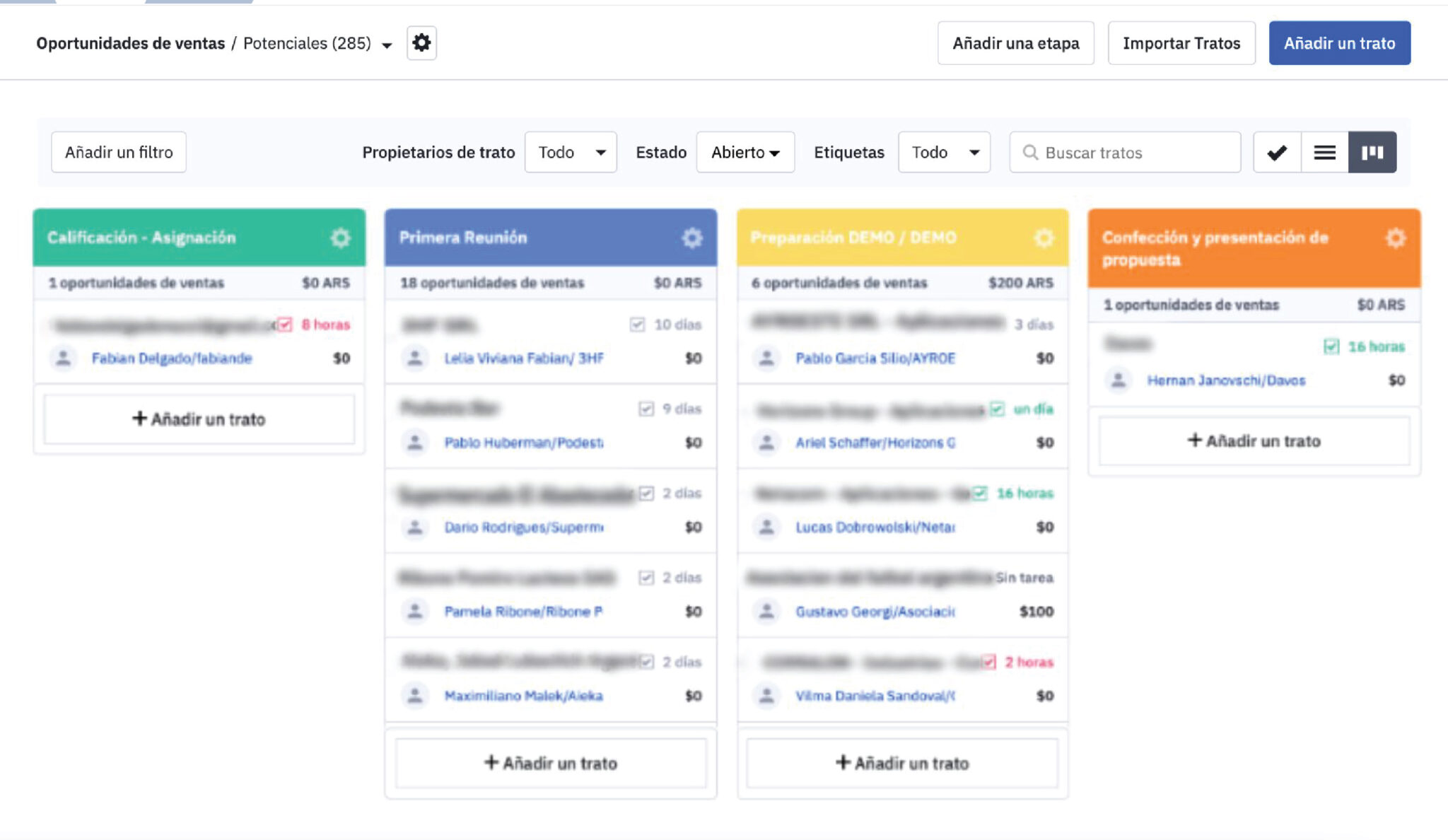Open Confección y presentación stage settings gear
The height and width of the screenshot is (840, 1448).
pos(1395,238)
